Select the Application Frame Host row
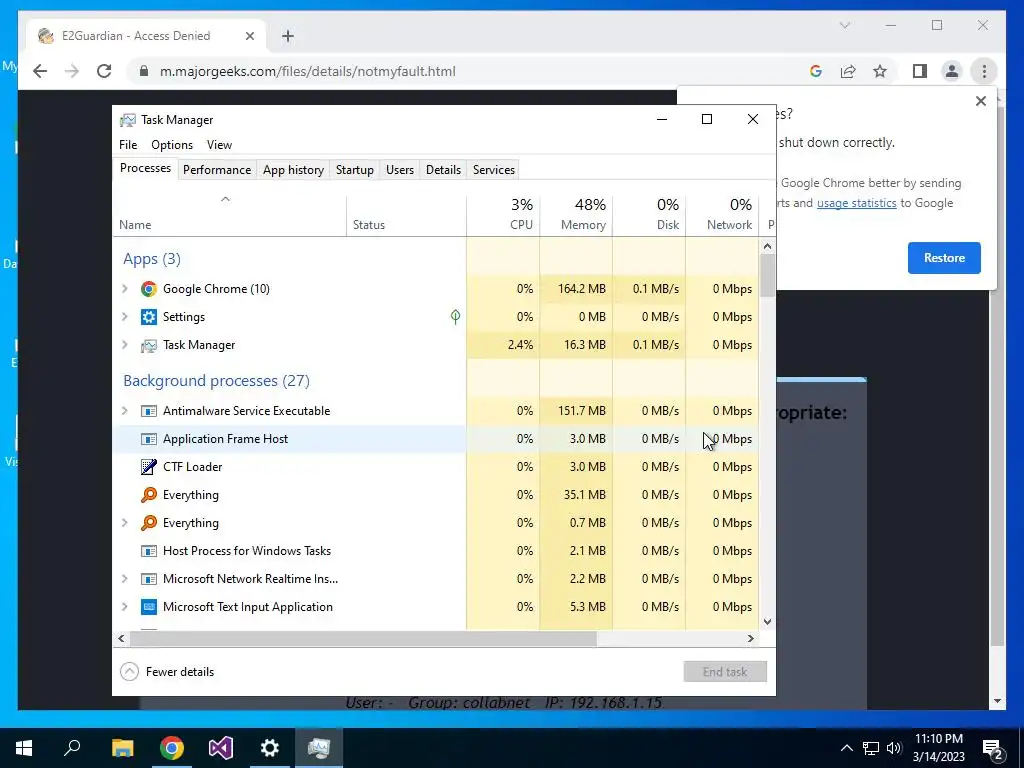The width and height of the screenshot is (1024, 768). point(436,439)
